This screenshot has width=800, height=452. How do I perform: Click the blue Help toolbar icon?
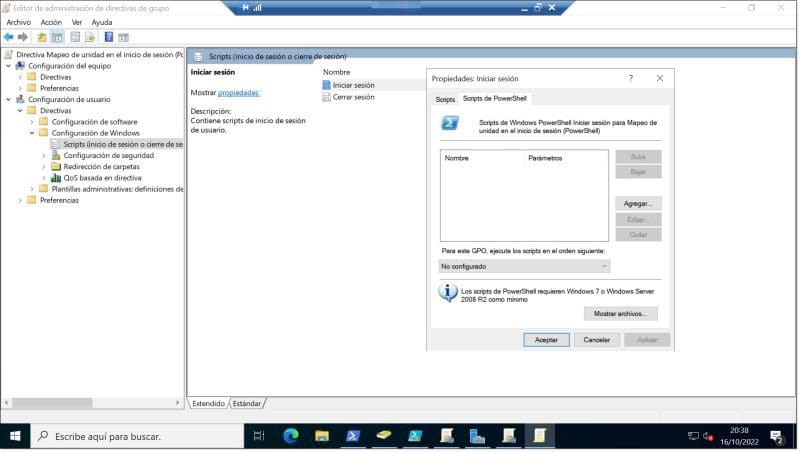tap(109, 37)
